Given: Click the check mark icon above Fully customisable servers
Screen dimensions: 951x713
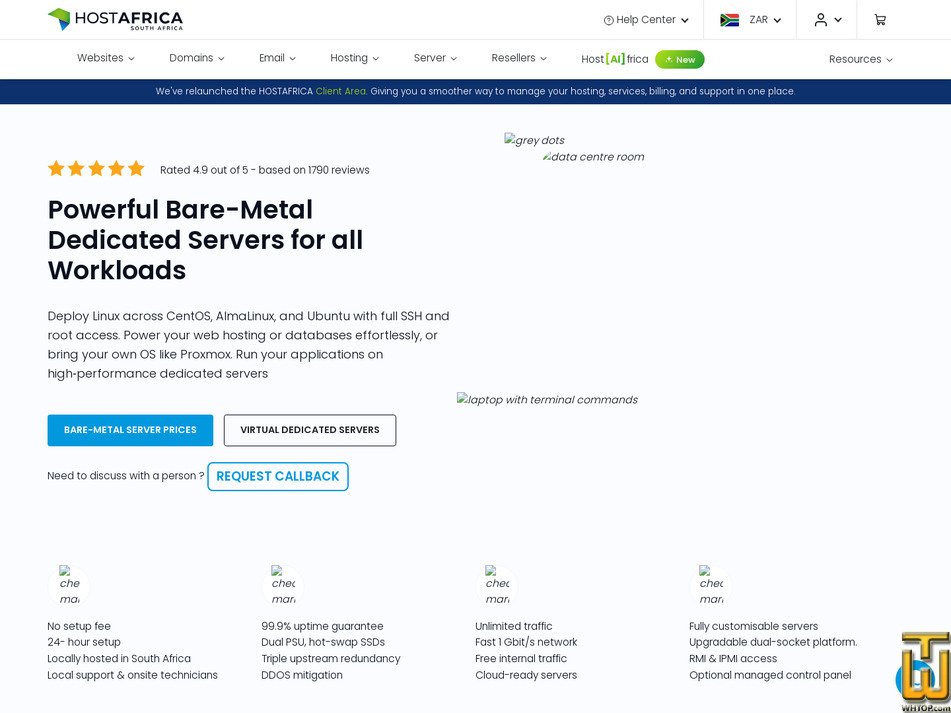Looking at the screenshot, I should pyautogui.click(x=711, y=585).
